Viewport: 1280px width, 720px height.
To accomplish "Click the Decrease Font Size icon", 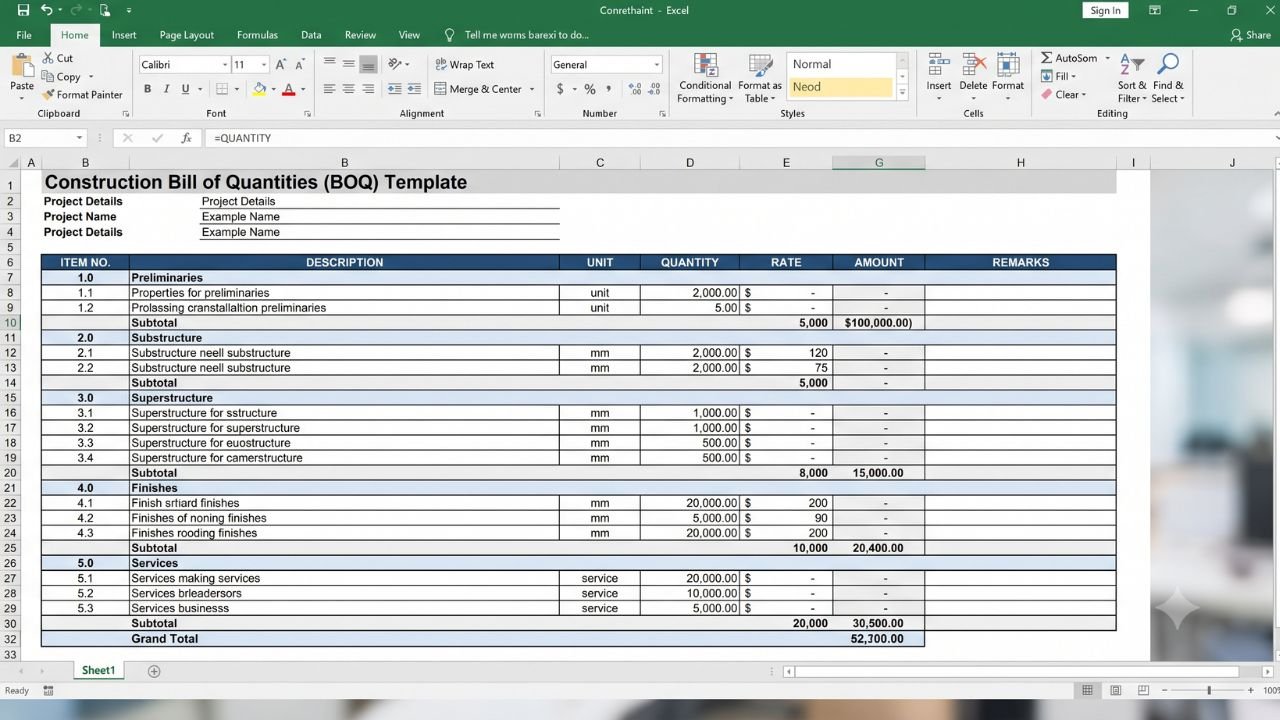I will point(300,64).
